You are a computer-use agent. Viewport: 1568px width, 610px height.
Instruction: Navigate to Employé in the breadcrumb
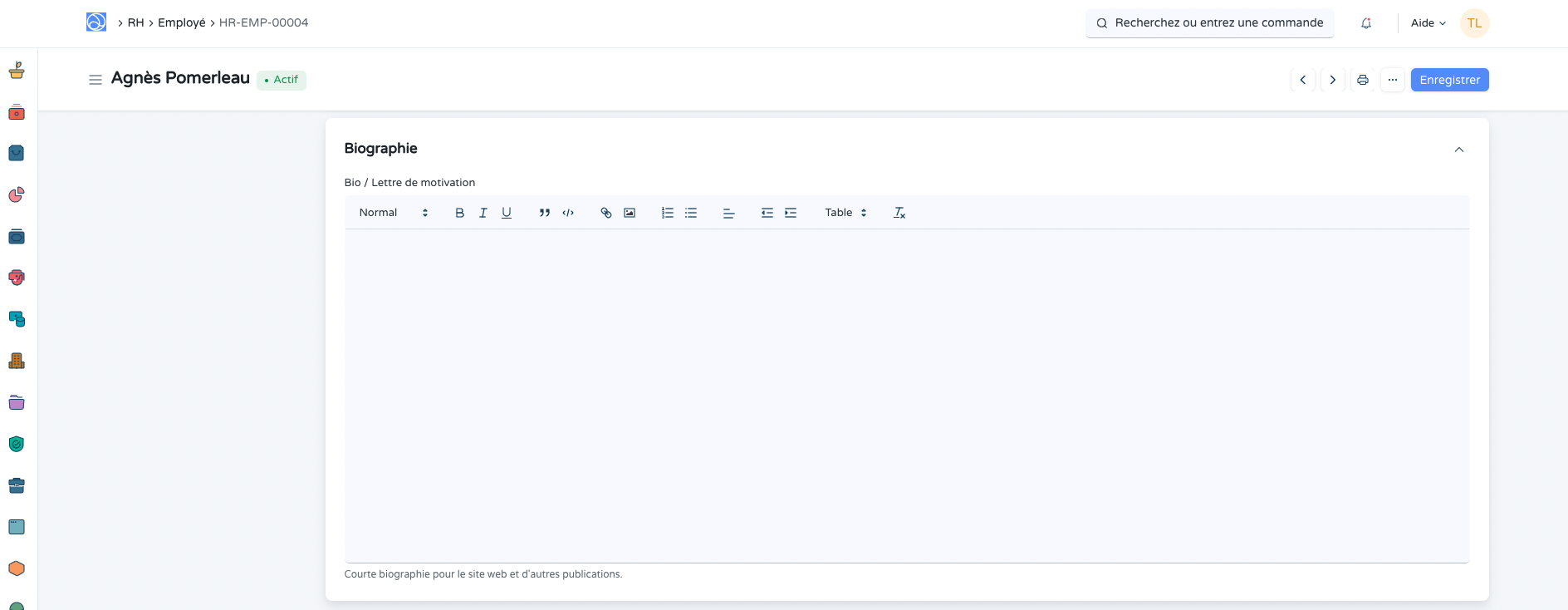pos(182,23)
